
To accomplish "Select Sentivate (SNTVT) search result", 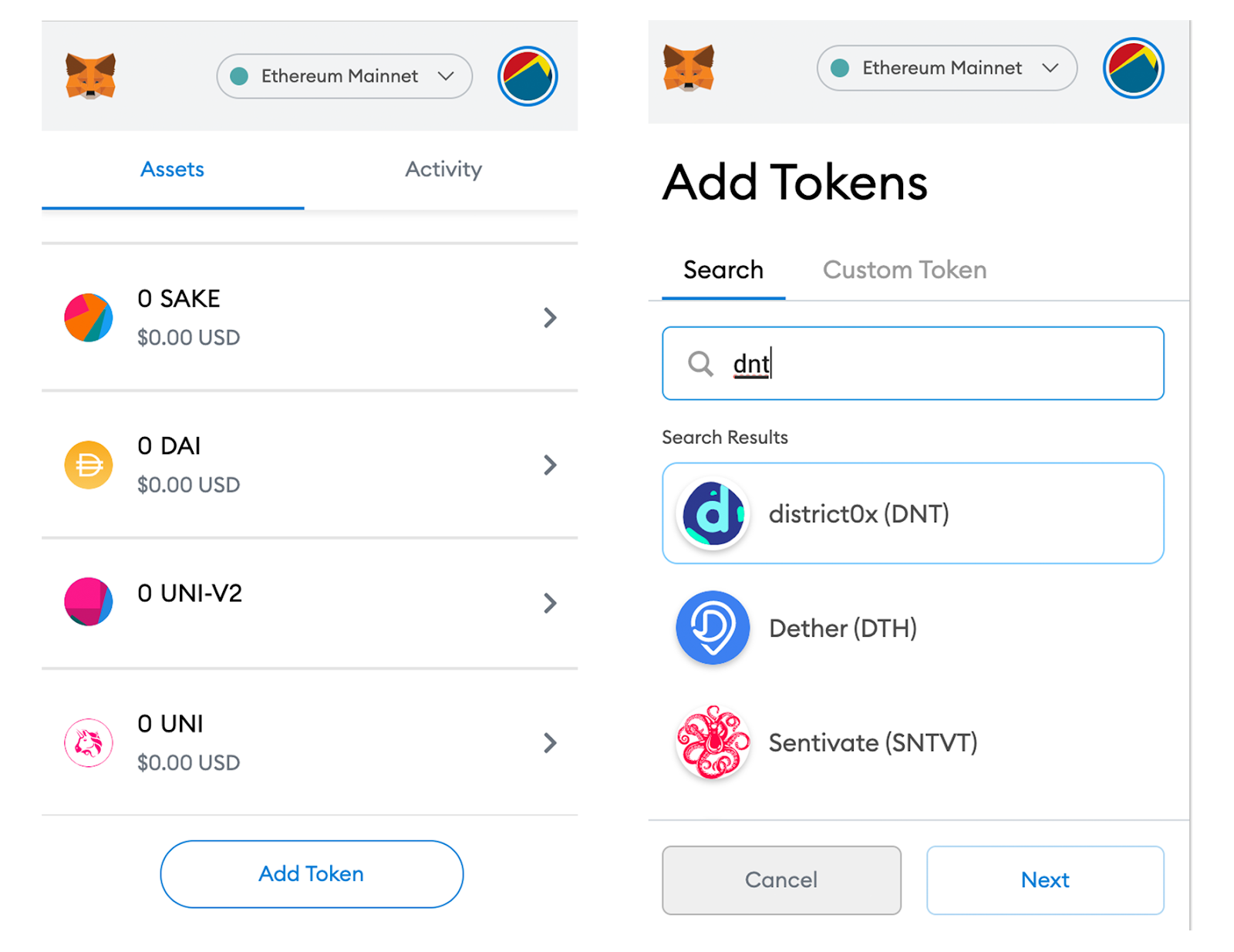I will click(x=913, y=742).
